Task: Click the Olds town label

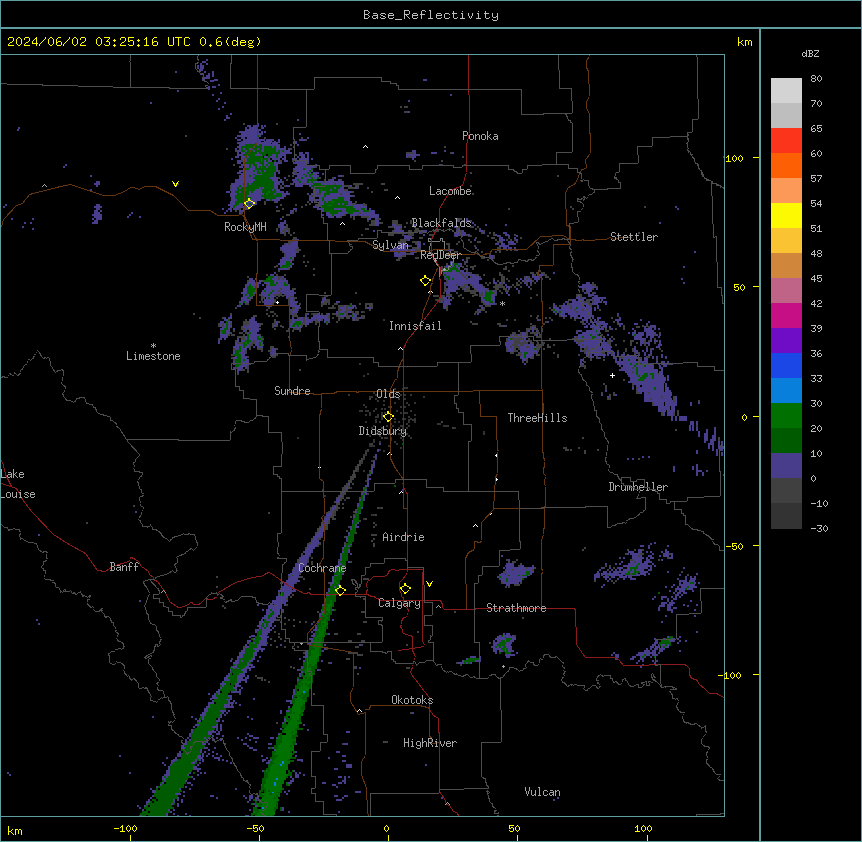Action: pos(388,394)
